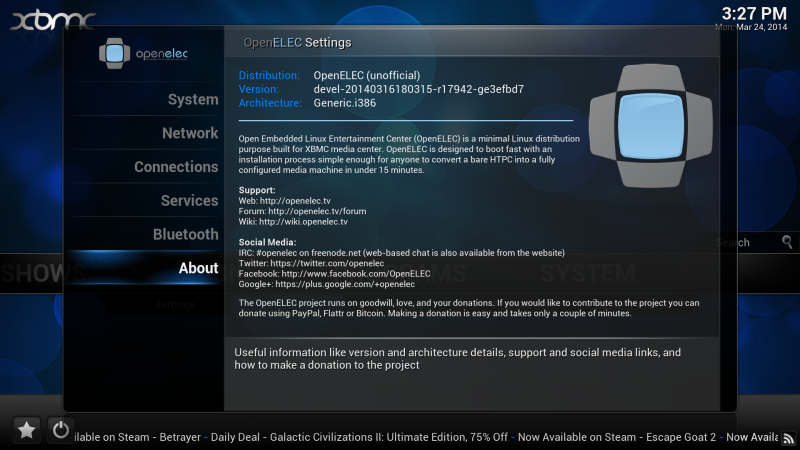This screenshot has height=450, width=800.
Task: Click the XBMC logo
Action: click(x=52, y=18)
